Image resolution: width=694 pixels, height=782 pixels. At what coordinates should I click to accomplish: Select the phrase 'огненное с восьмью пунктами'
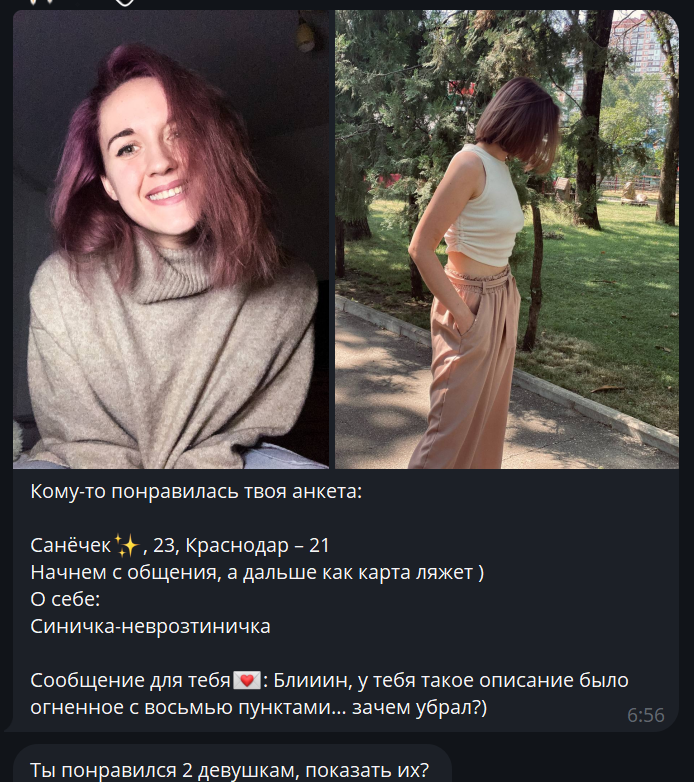click(x=180, y=708)
